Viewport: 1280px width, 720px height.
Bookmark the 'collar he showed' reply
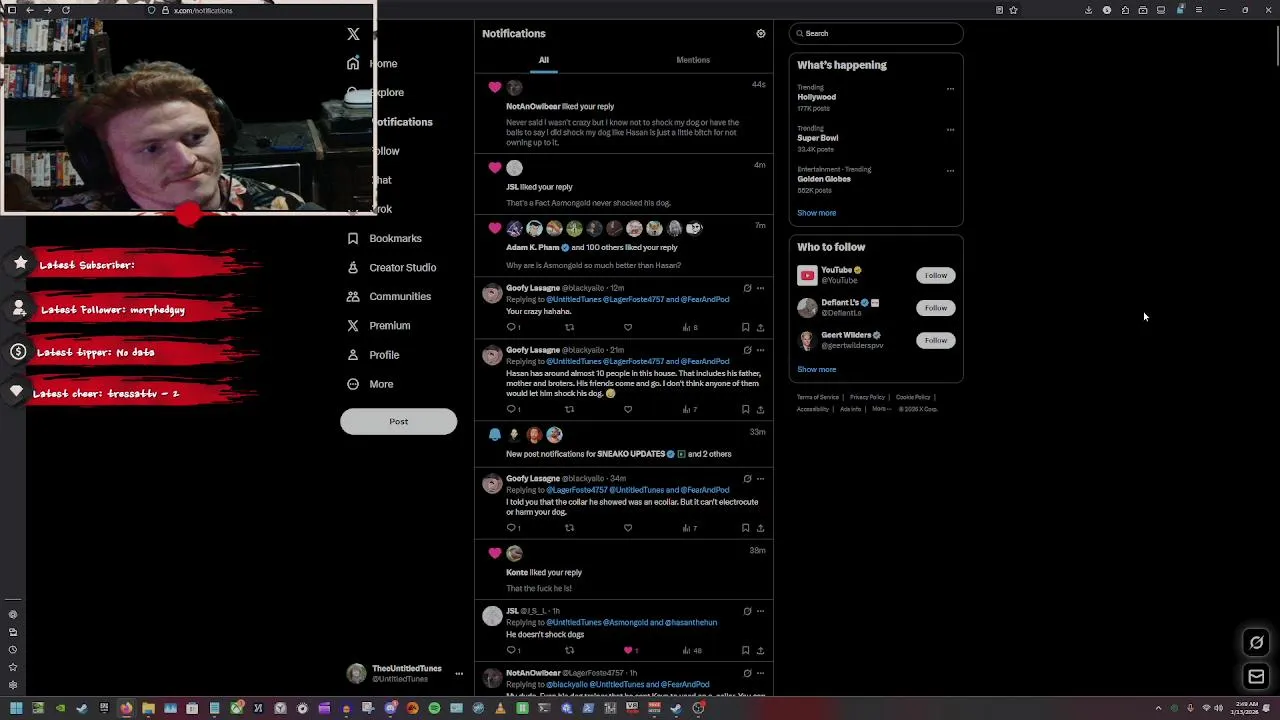[745, 528]
